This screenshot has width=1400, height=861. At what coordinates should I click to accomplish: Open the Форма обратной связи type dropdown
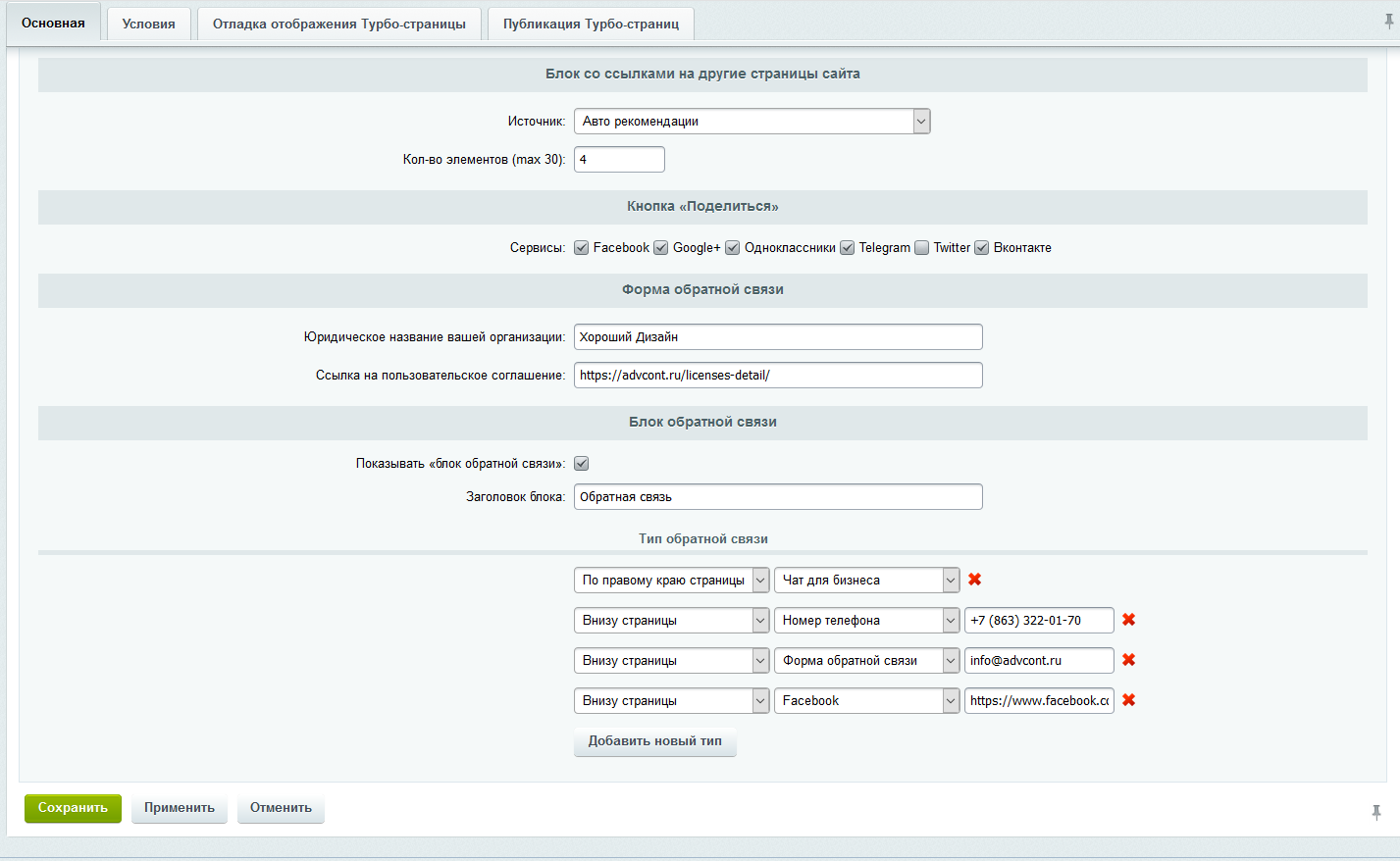(866, 661)
